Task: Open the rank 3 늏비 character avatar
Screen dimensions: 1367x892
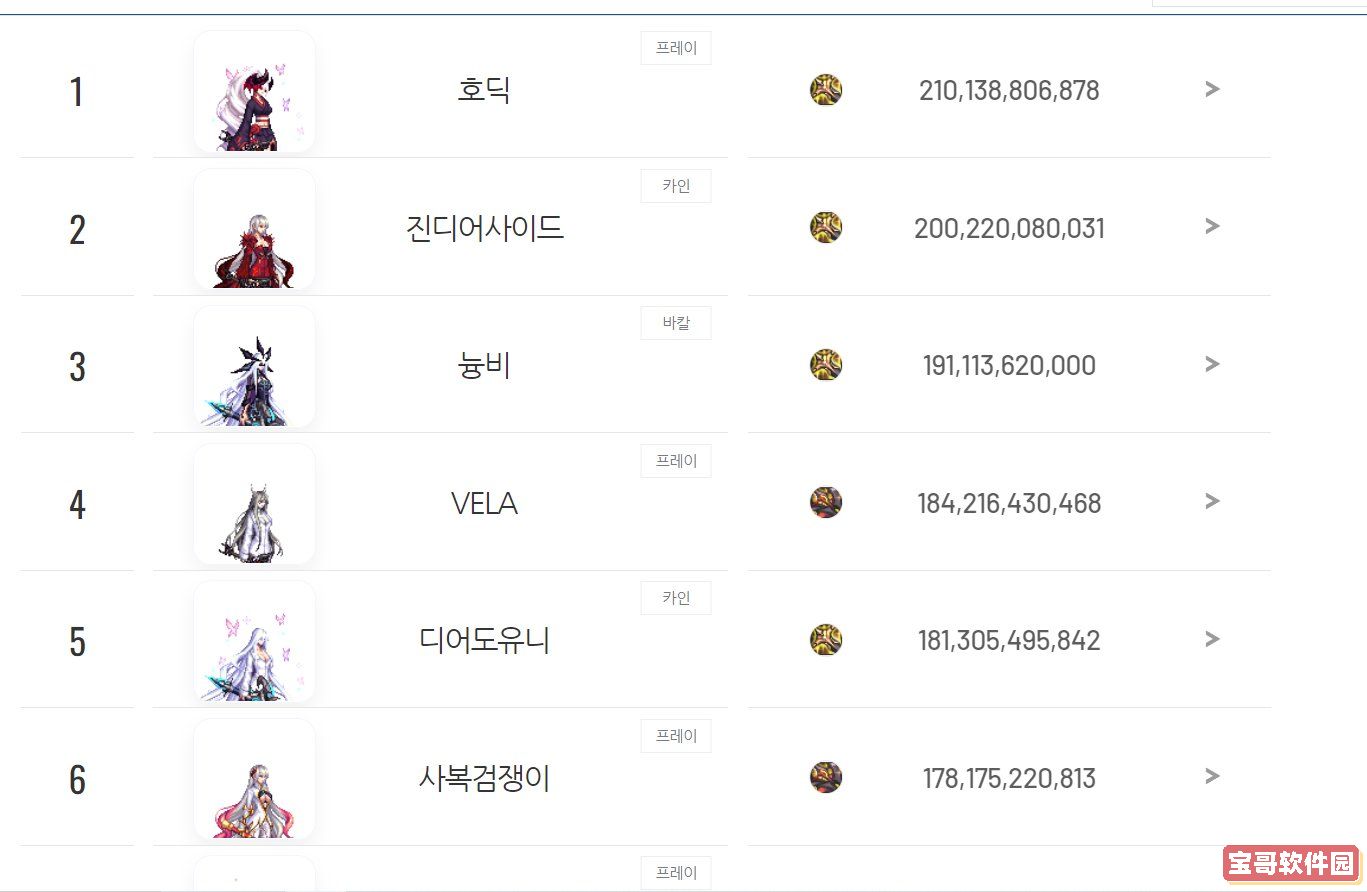Action: click(x=254, y=366)
